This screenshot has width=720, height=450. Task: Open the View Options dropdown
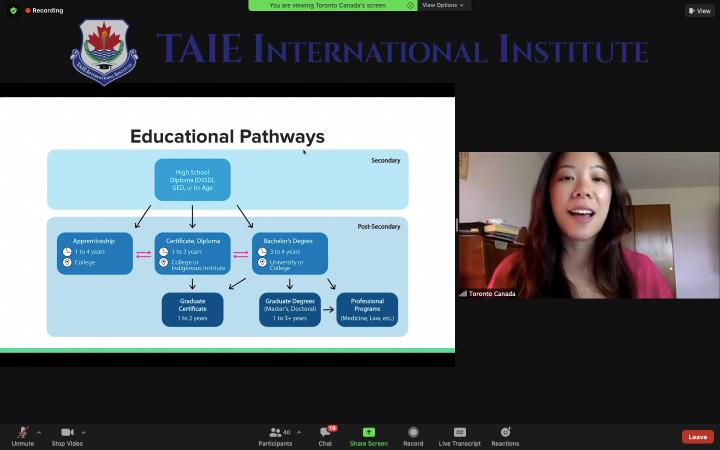pyautogui.click(x=443, y=5)
